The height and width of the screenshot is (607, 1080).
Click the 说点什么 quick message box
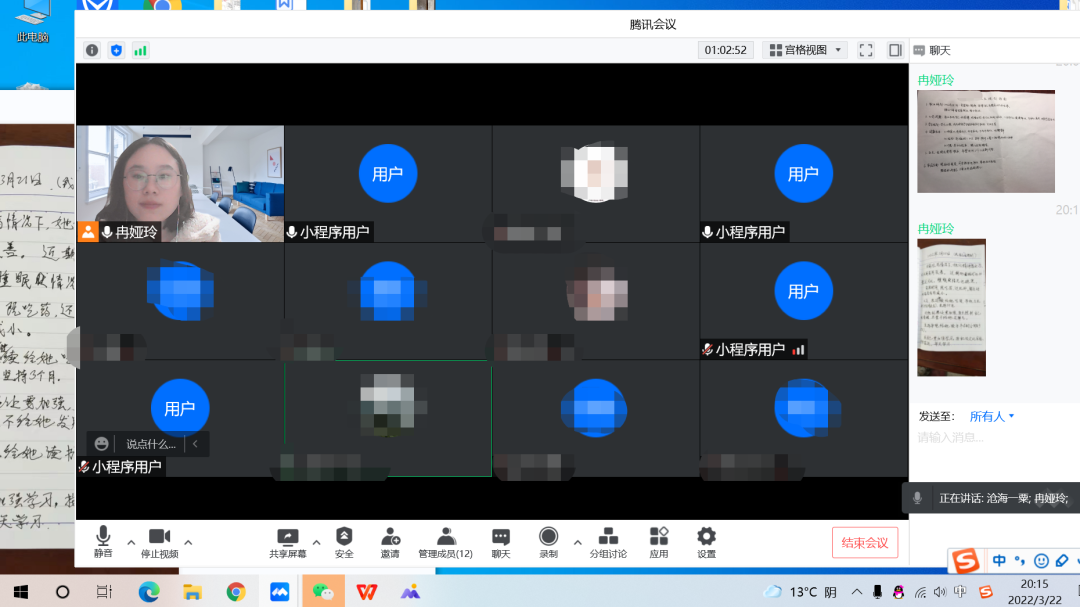(x=151, y=444)
